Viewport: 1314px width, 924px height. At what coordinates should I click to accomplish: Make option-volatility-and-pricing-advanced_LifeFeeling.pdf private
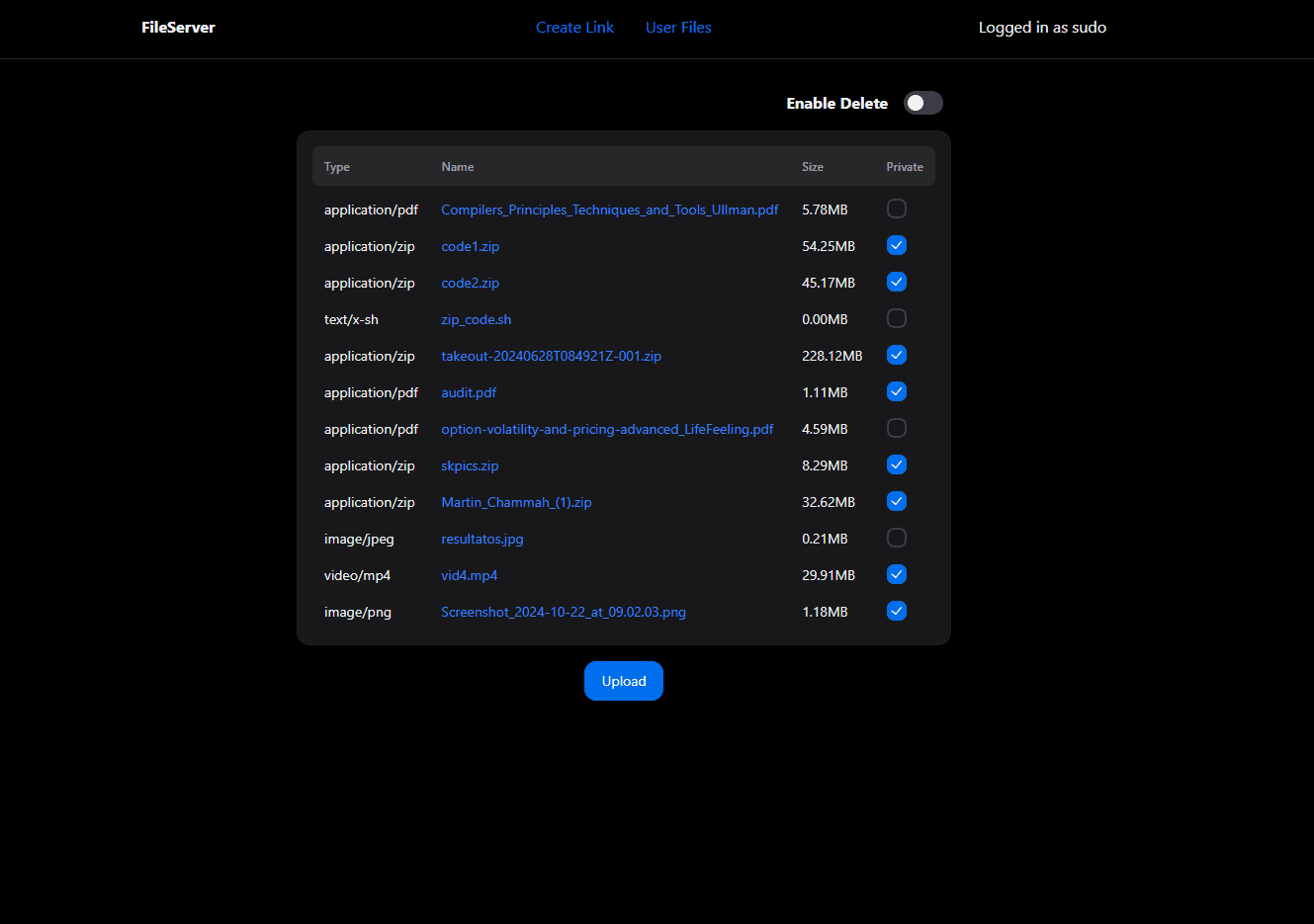[x=896, y=428]
